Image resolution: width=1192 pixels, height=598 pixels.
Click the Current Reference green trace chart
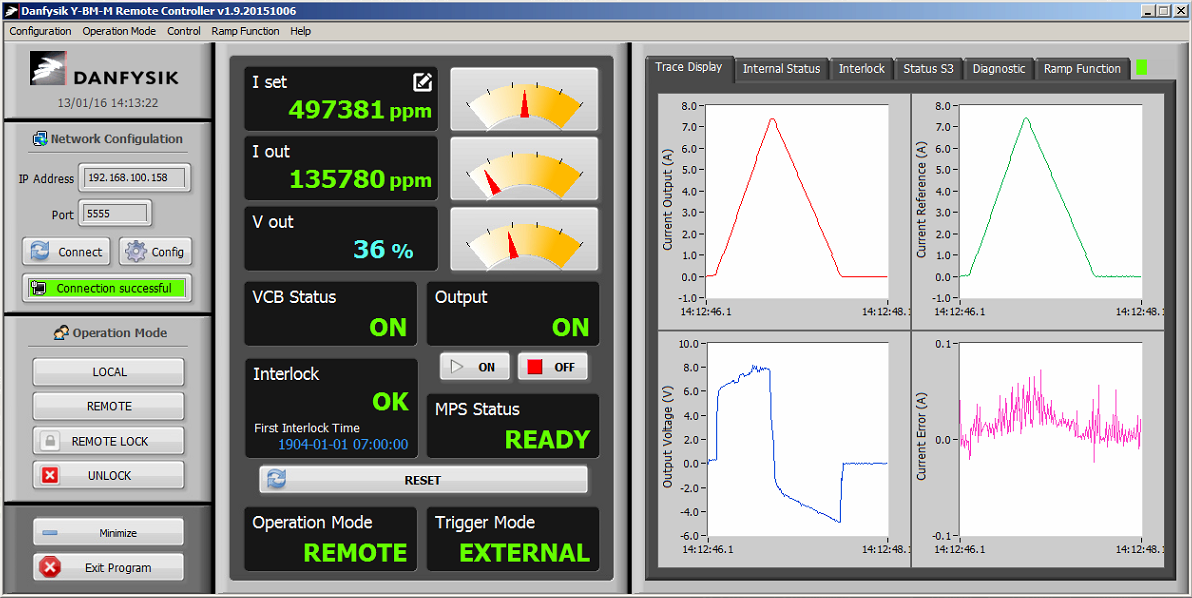[1050, 201]
